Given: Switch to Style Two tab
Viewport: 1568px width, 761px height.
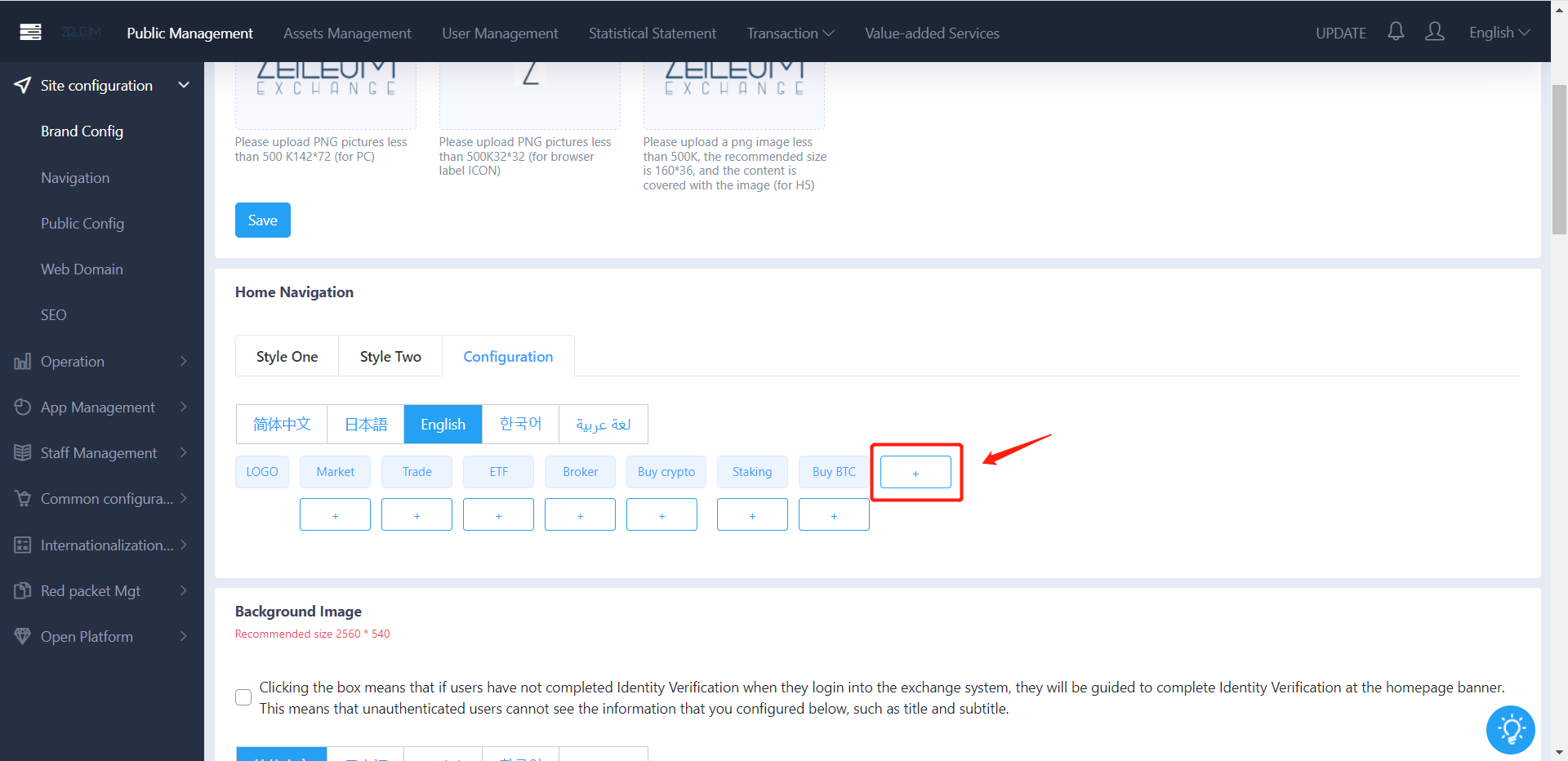Looking at the screenshot, I should coord(390,356).
